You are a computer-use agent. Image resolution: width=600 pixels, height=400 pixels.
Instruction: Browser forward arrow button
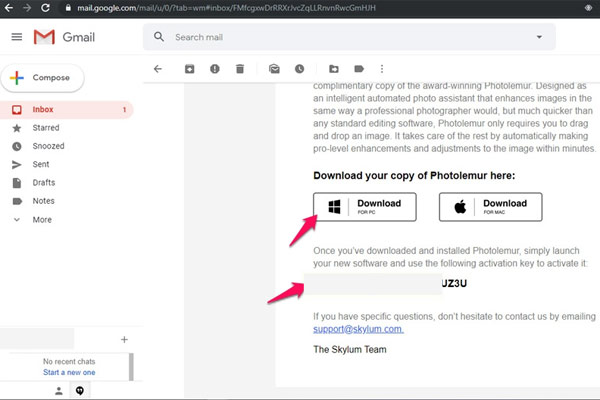(x=27, y=8)
